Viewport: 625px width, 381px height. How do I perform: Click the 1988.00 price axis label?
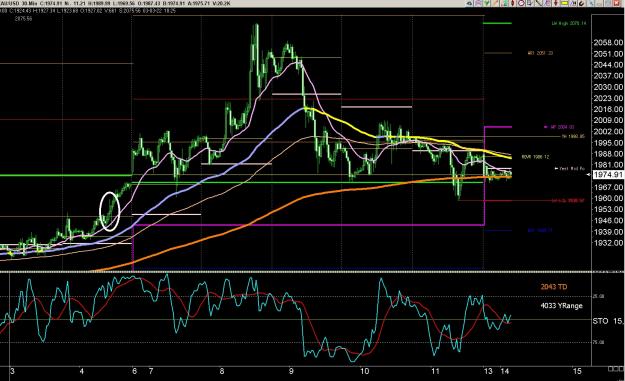click(608, 154)
